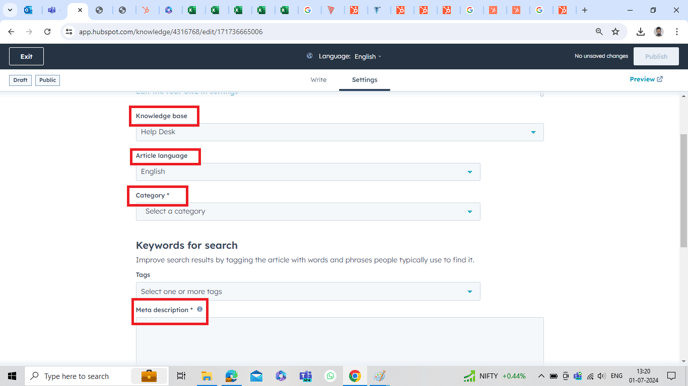The height and width of the screenshot is (386, 688).
Task: Bookmark this page with the star icon
Action: 616,32
